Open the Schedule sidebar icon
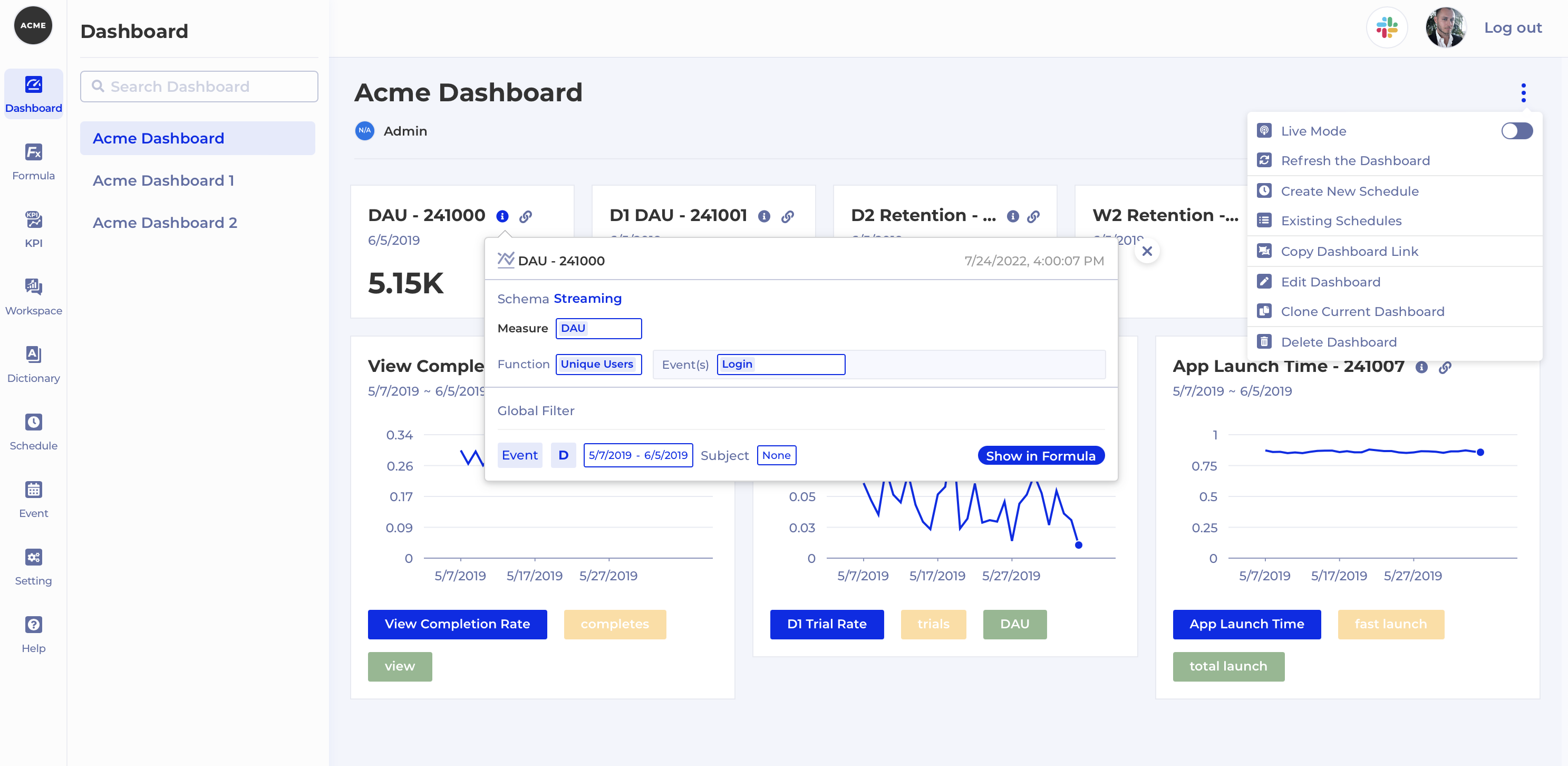1568x766 pixels. click(33, 432)
